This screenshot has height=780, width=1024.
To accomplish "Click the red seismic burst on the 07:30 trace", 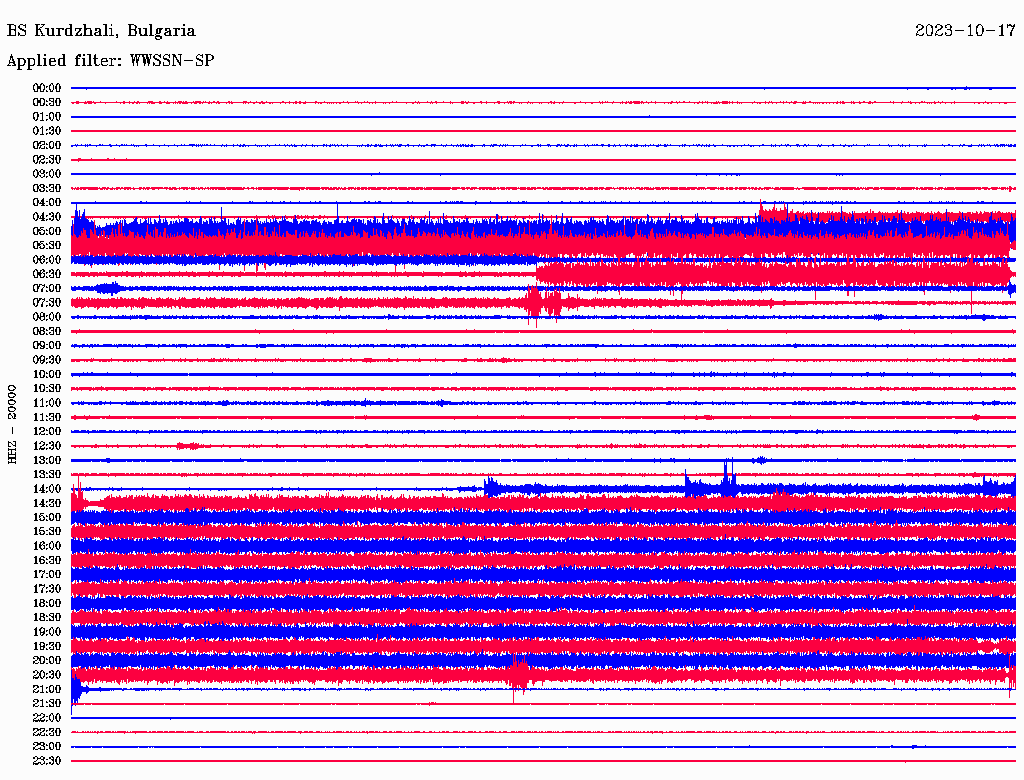I will pyautogui.click(x=543, y=304).
